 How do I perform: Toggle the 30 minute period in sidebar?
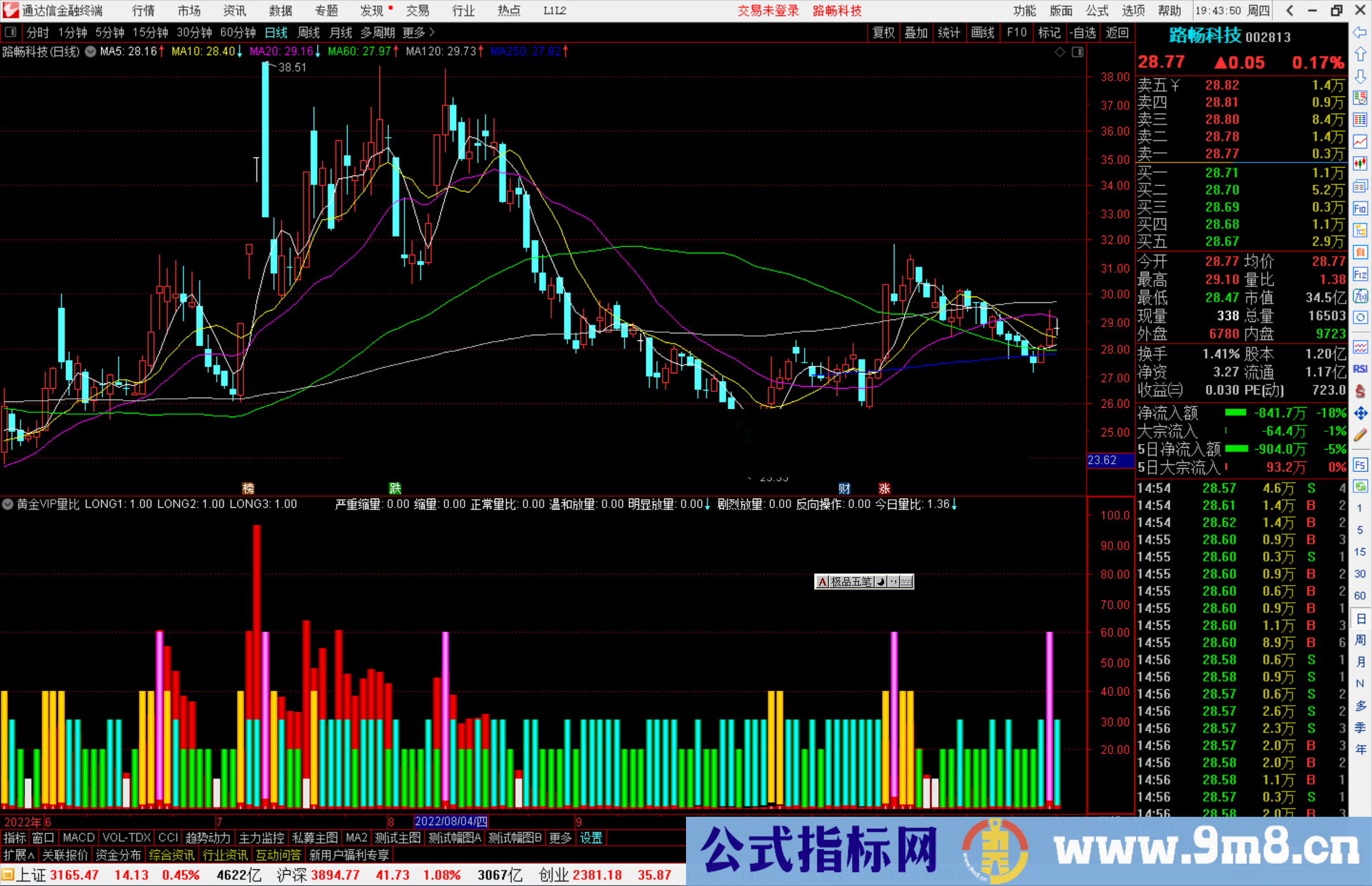point(1360,574)
